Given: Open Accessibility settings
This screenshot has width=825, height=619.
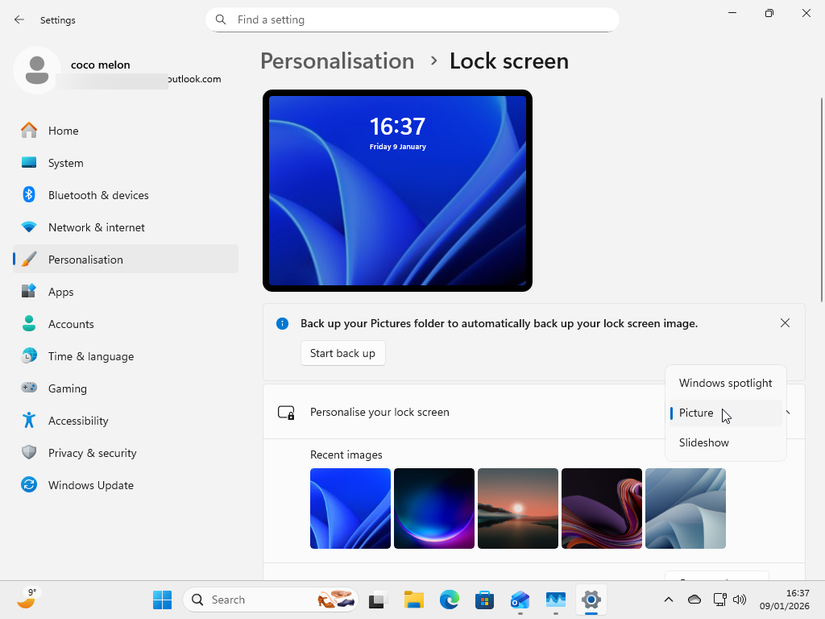Looking at the screenshot, I should pos(80,420).
